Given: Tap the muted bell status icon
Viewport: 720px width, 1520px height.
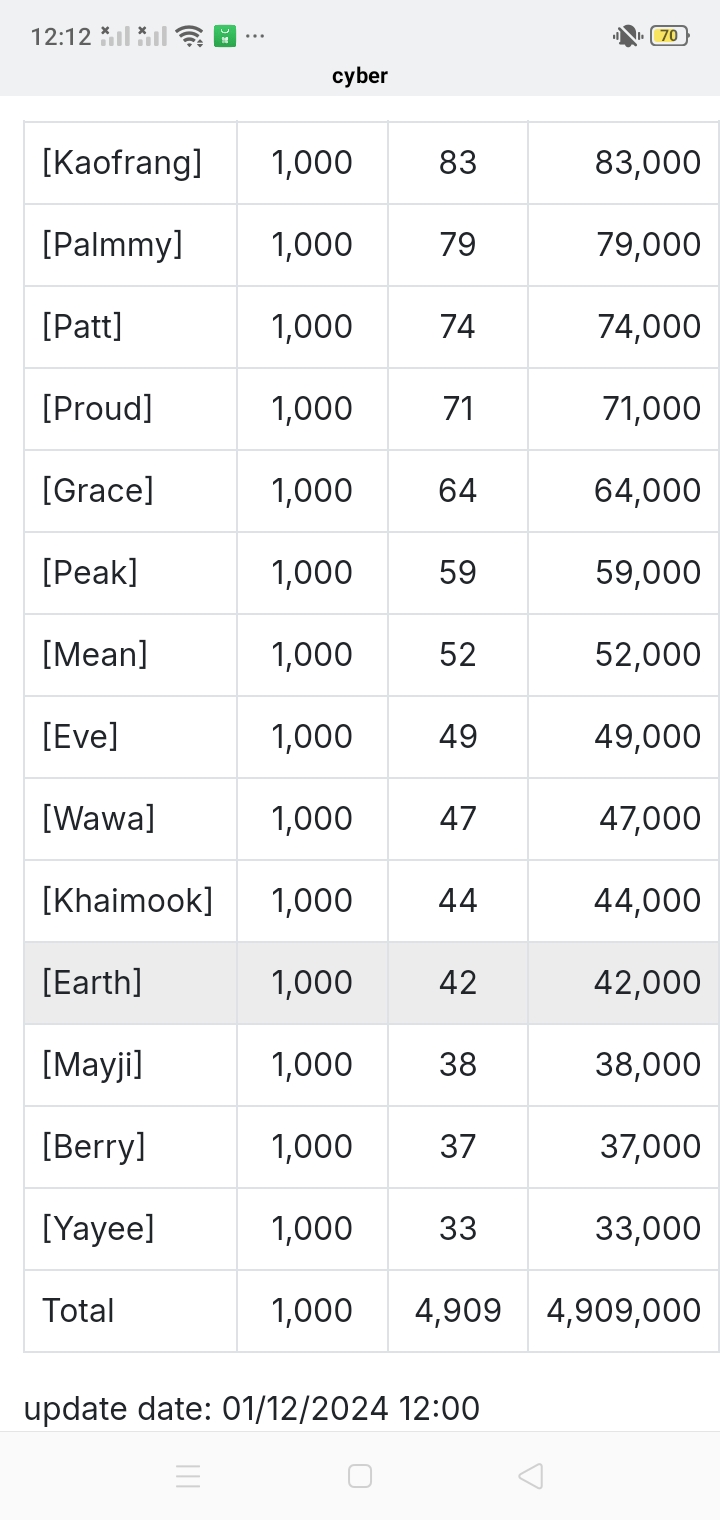Looking at the screenshot, I should pos(627,37).
